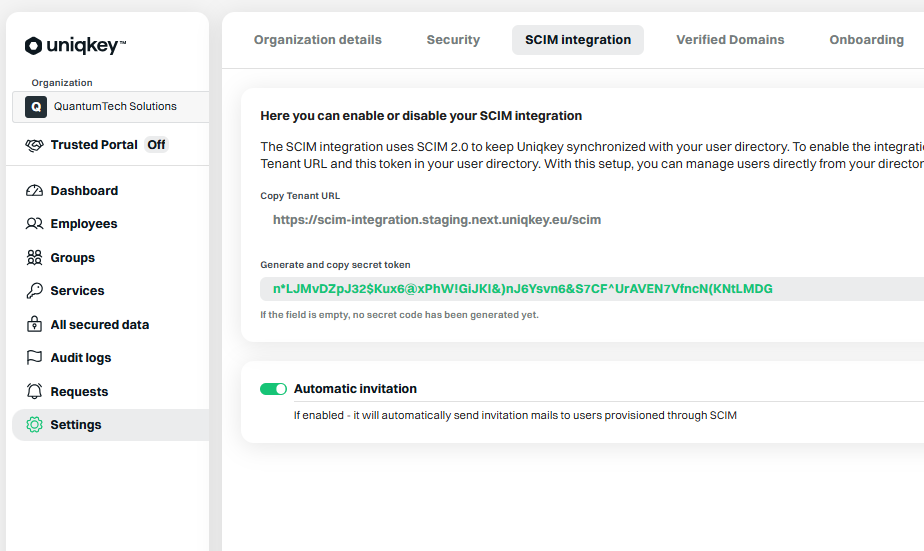Open Settings in the sidebar
Viewport: 924px width, 551px height.
[x=111, y=425]
